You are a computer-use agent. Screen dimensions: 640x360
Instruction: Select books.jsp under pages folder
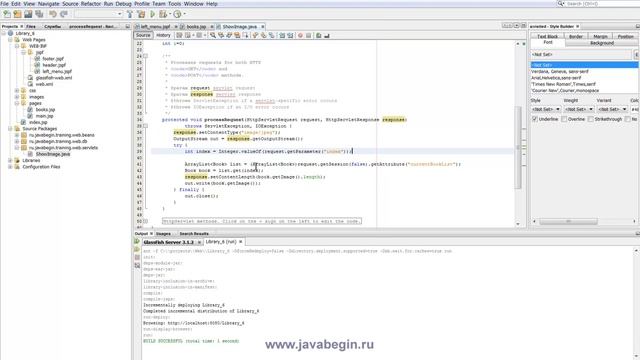coord(45,110)
